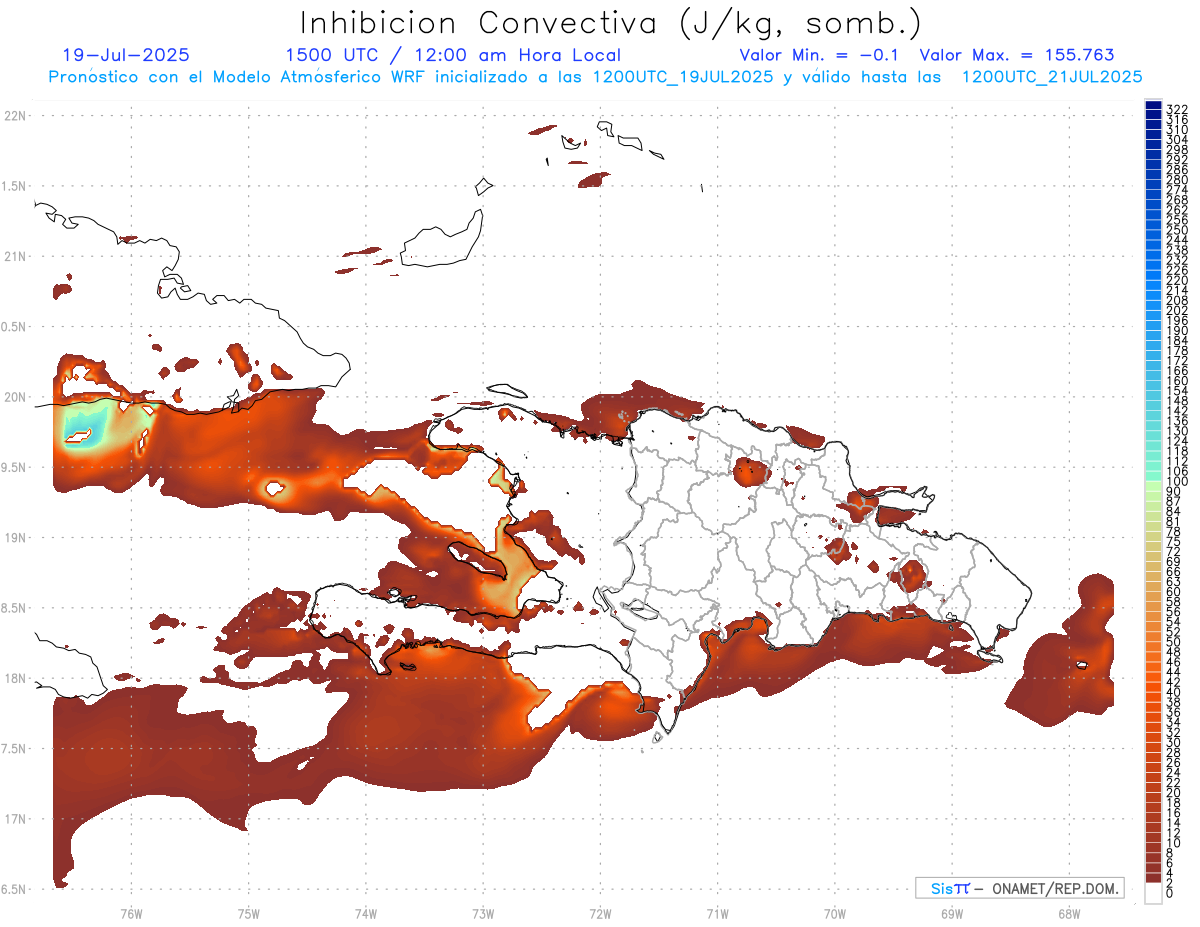
Task: Click "1500 UTC / 12:00 am Hora Local"
Action: [453, 55]
